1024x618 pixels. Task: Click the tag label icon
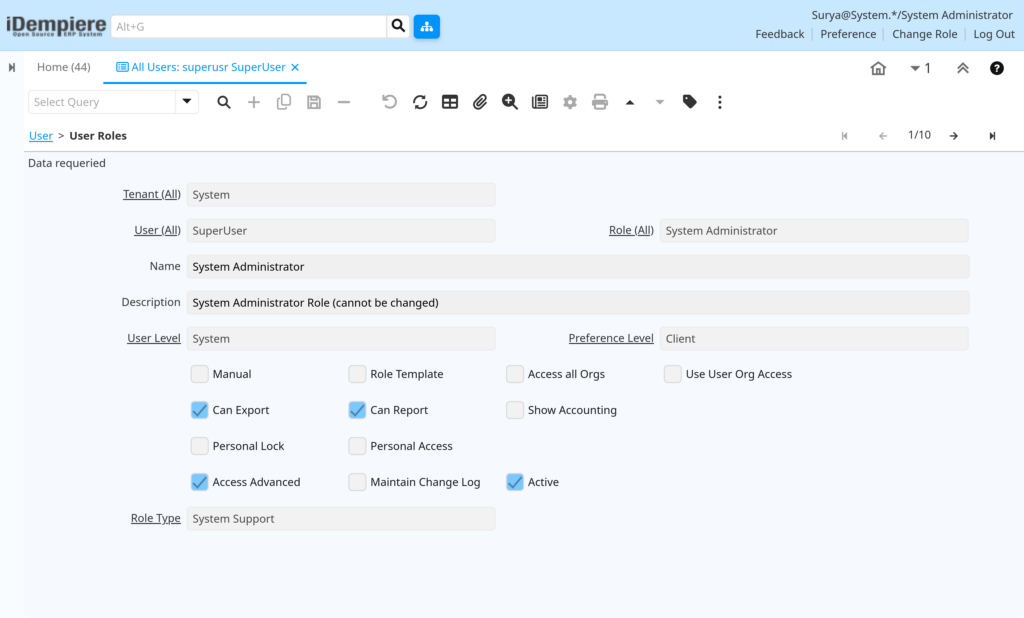click(x=690, y=102)
